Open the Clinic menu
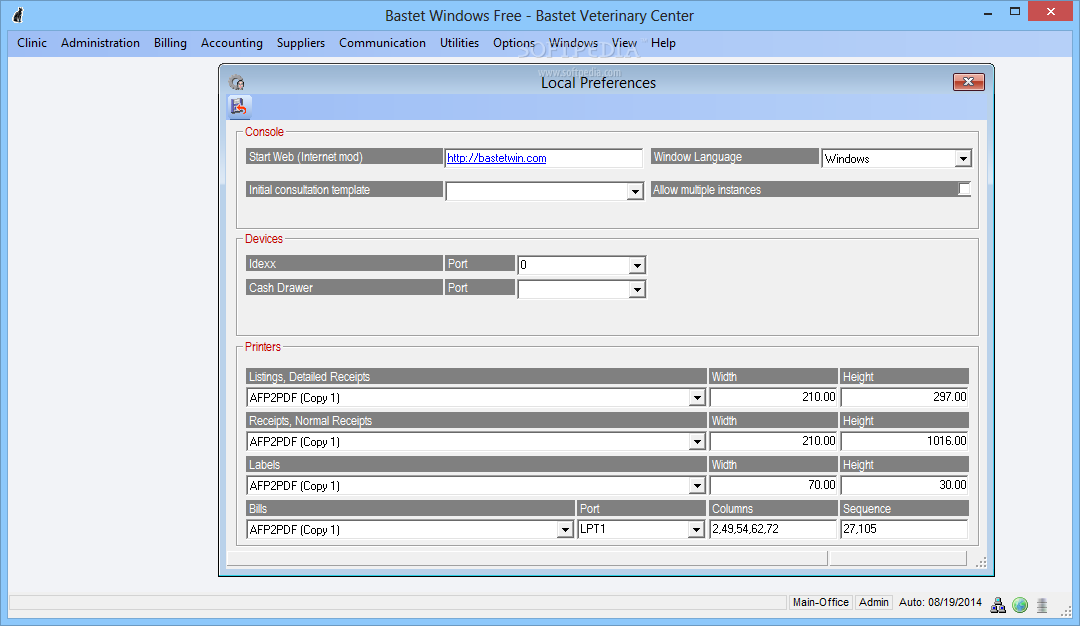Image resolution: width=1080 pixels, height=626 pixels. (x=32, y=43)
